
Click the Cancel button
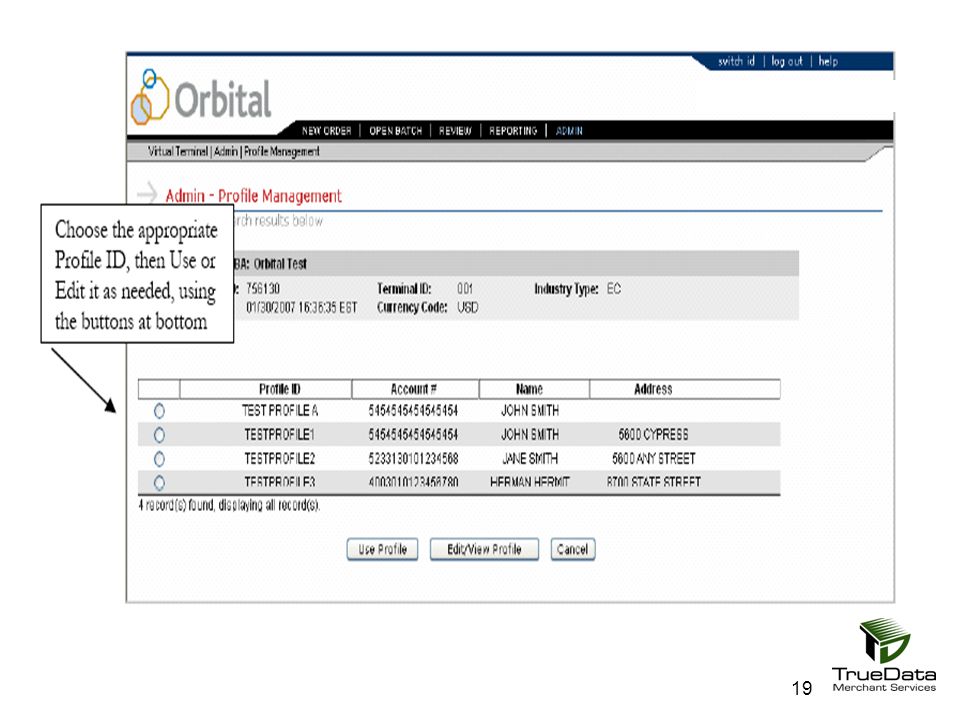pos(572,549)
